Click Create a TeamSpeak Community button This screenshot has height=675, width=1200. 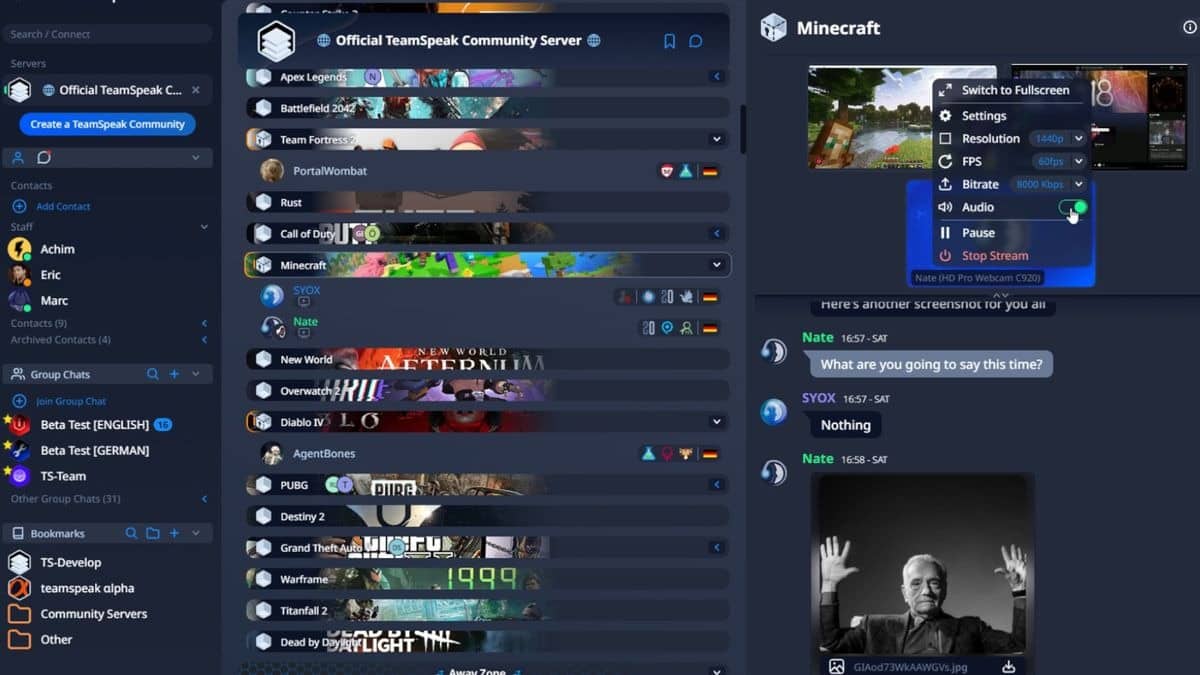(107, 124)
